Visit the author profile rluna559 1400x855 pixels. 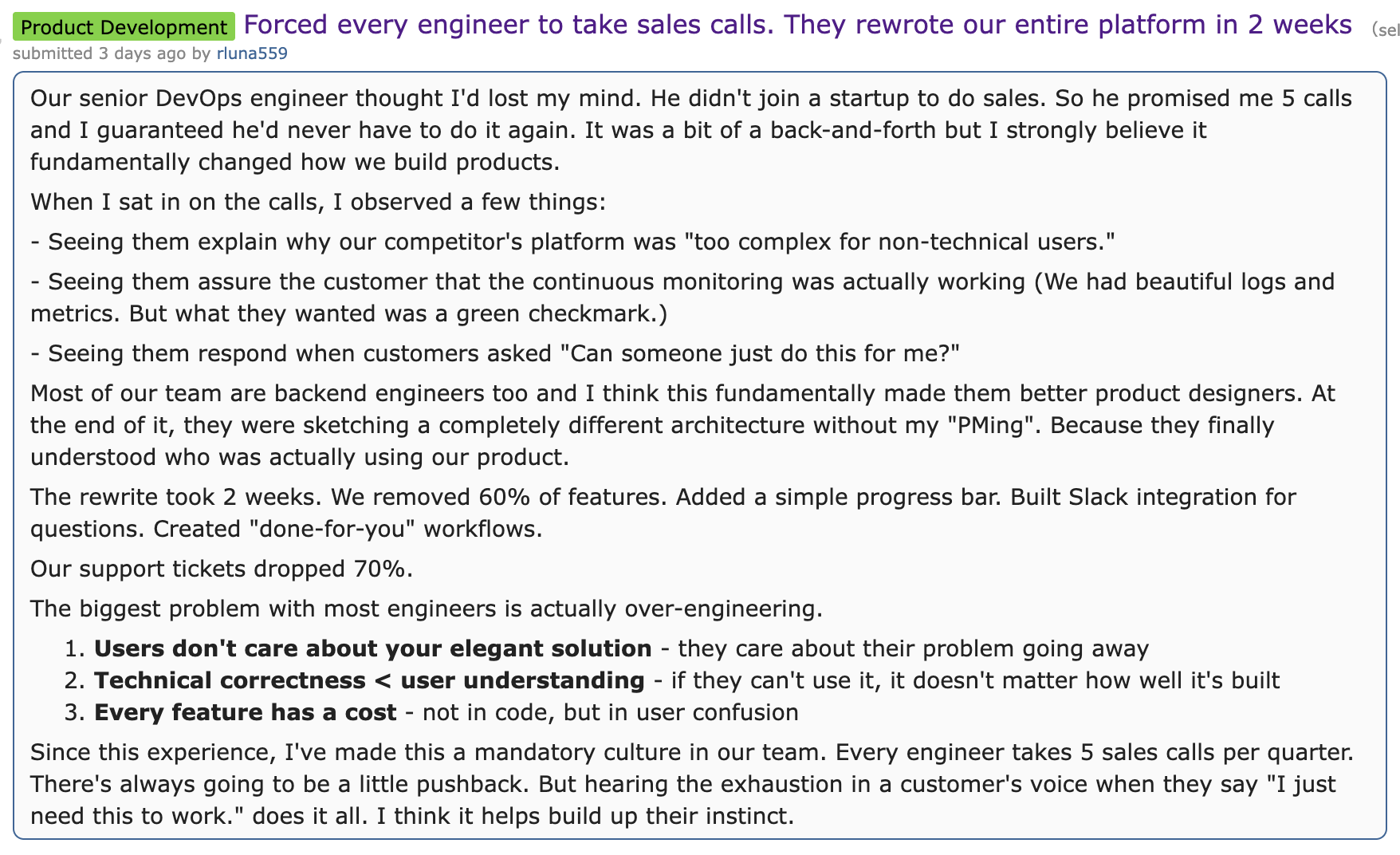pos(252,53)
